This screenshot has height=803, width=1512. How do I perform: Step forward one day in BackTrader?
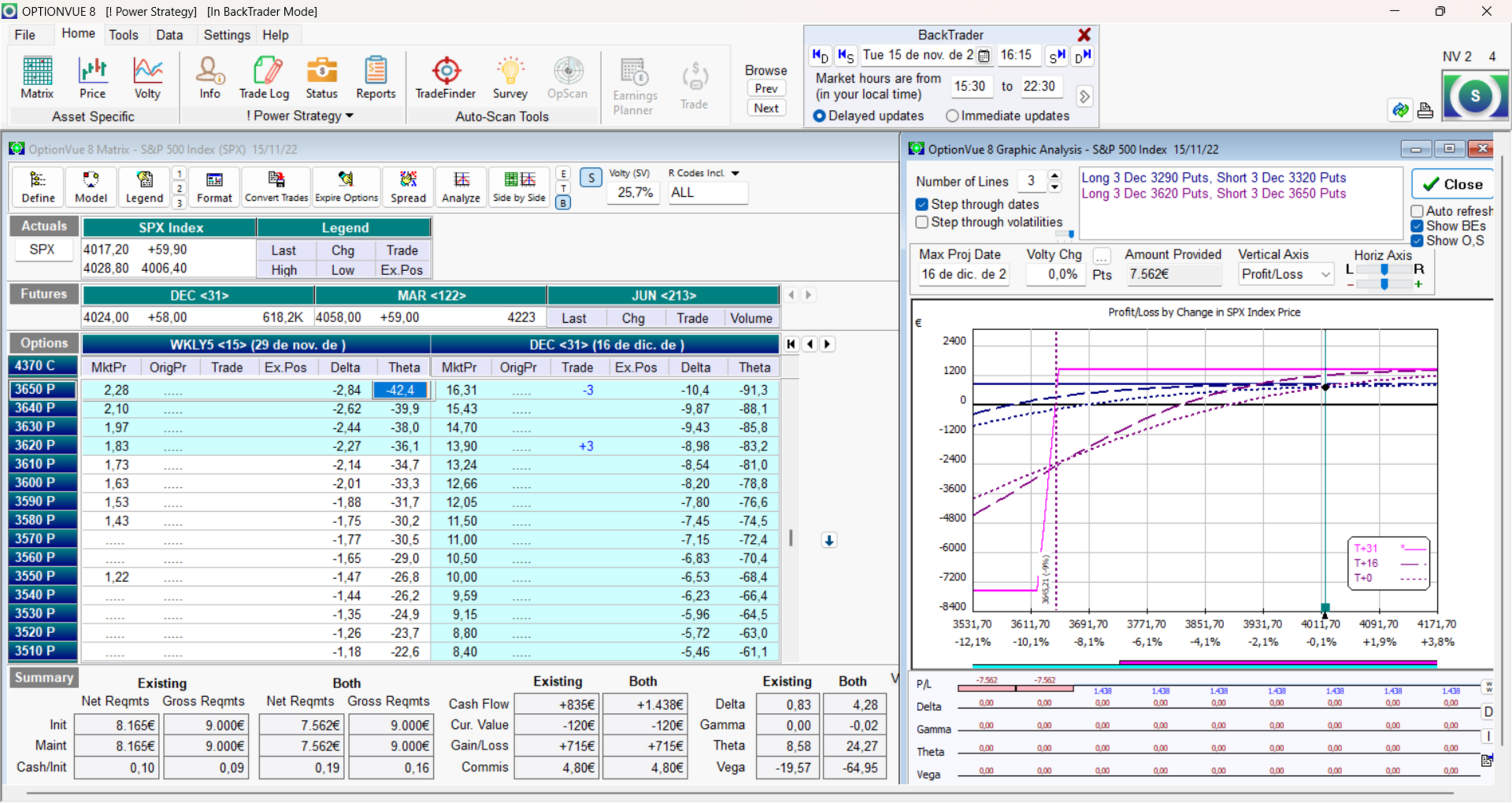(x=1083, y=56)
